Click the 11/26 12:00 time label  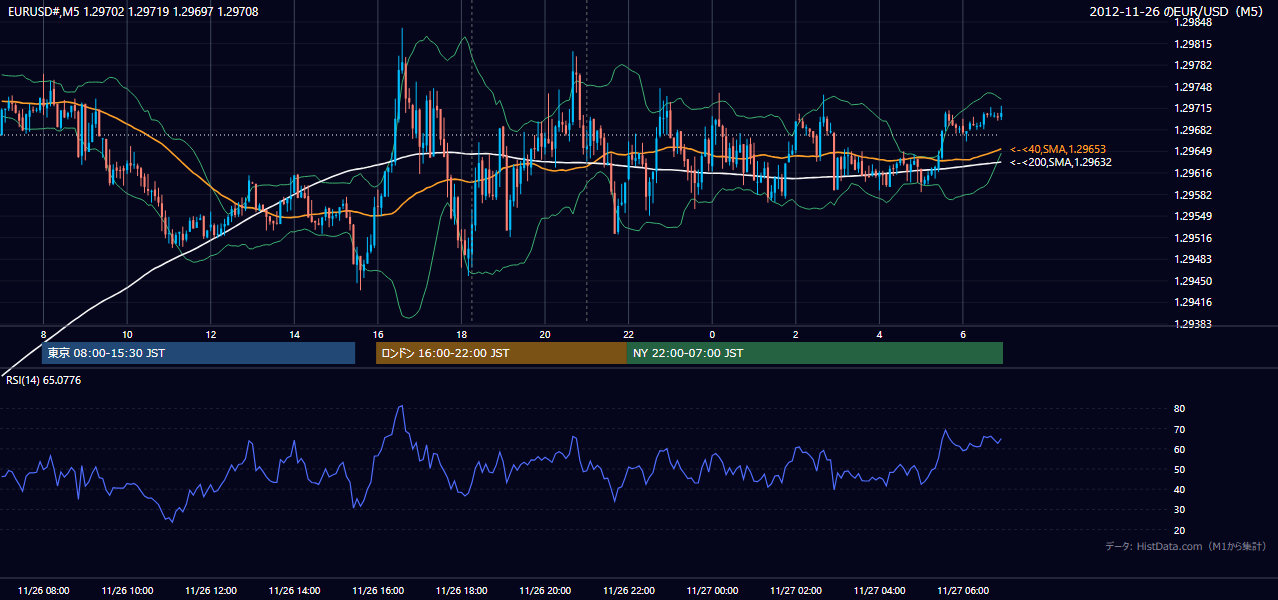[x=210, y=590]
